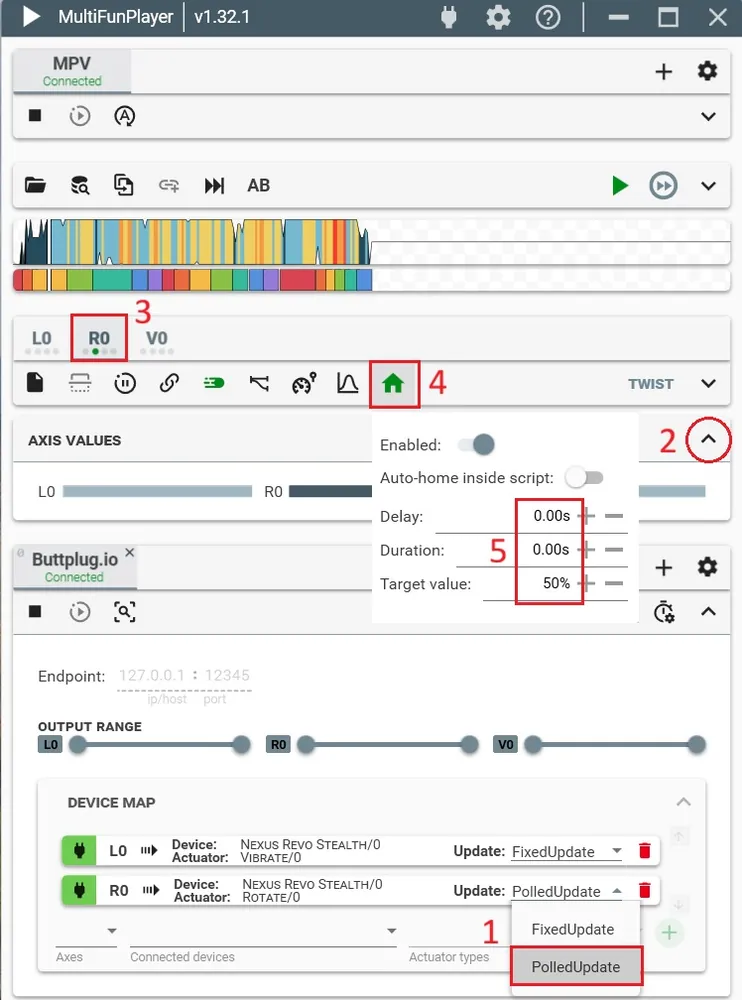Click the colored chapters bar

pos(371,280)
